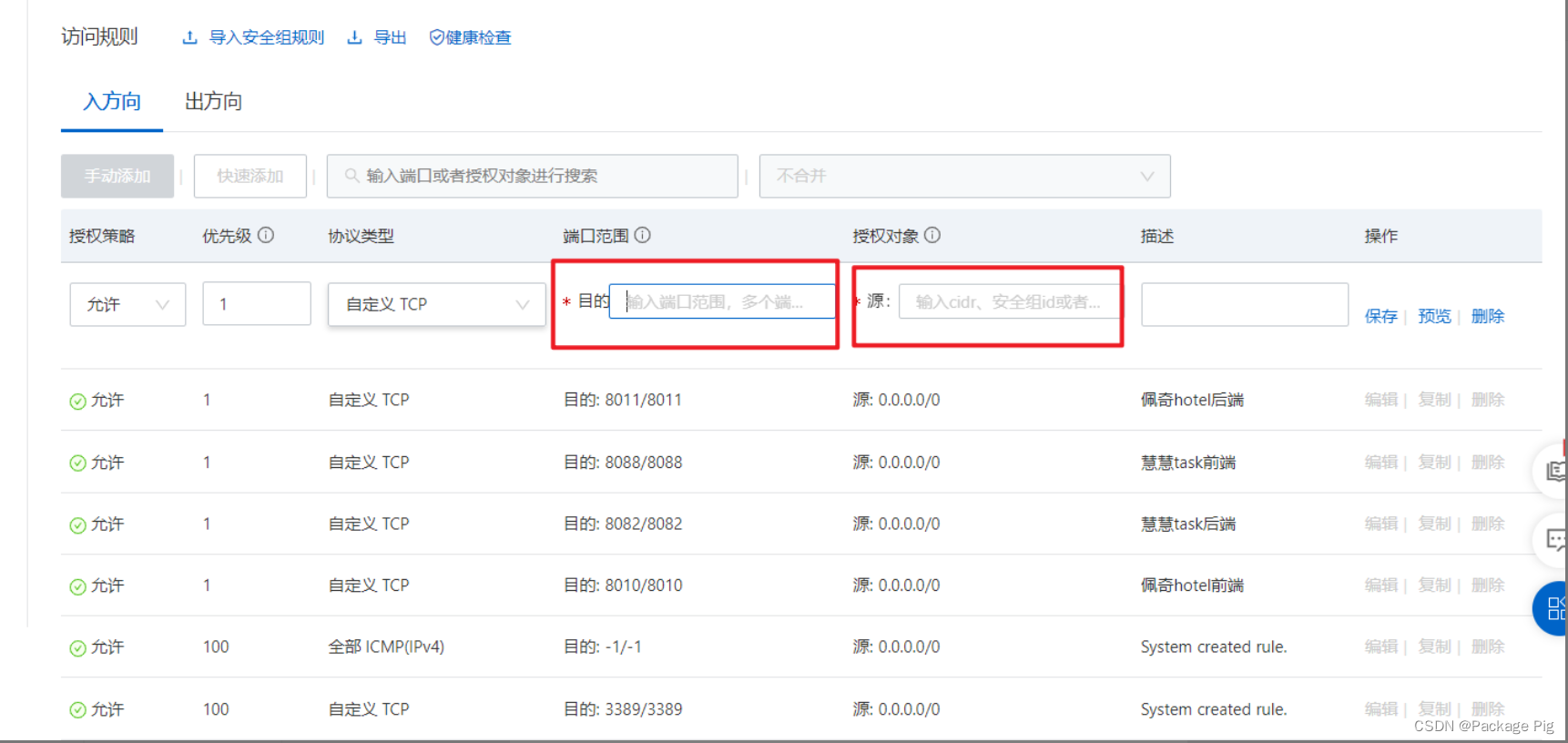Click 编辑 in the ICMP(IPv4) row
The width and height of the screenshot is (1568, 743).
(1380, 646)
